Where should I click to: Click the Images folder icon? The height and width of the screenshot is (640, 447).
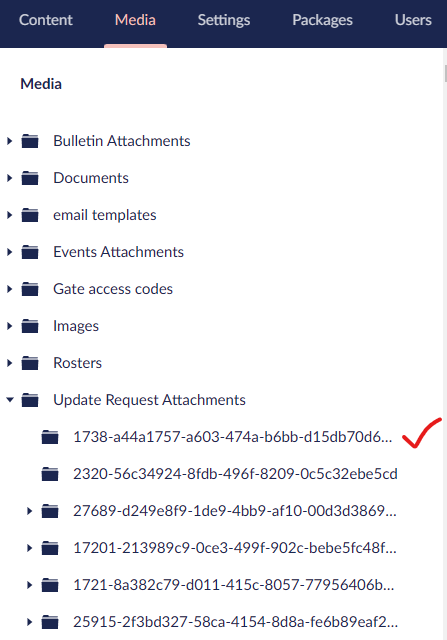point(30,326)
